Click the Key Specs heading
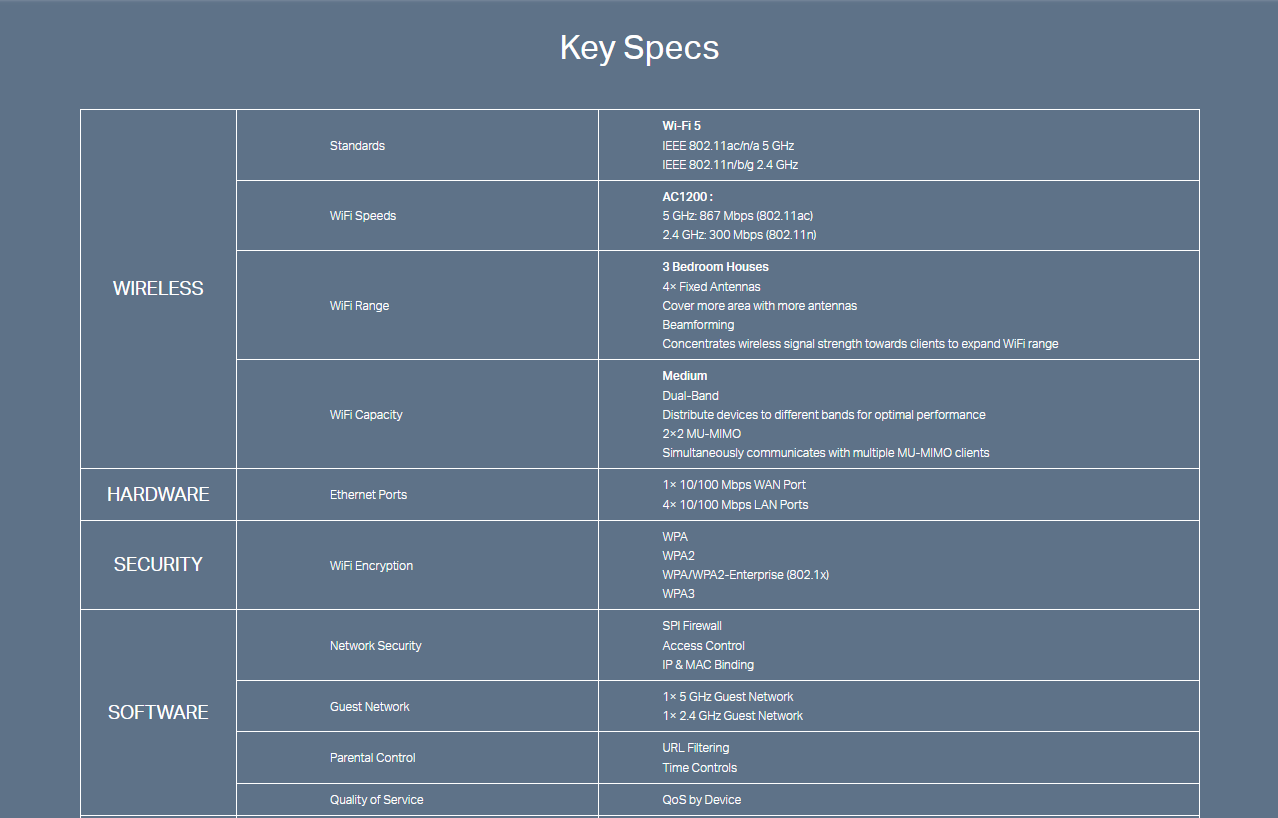This screenshot has width=1278, height=818. click(639, 48)
